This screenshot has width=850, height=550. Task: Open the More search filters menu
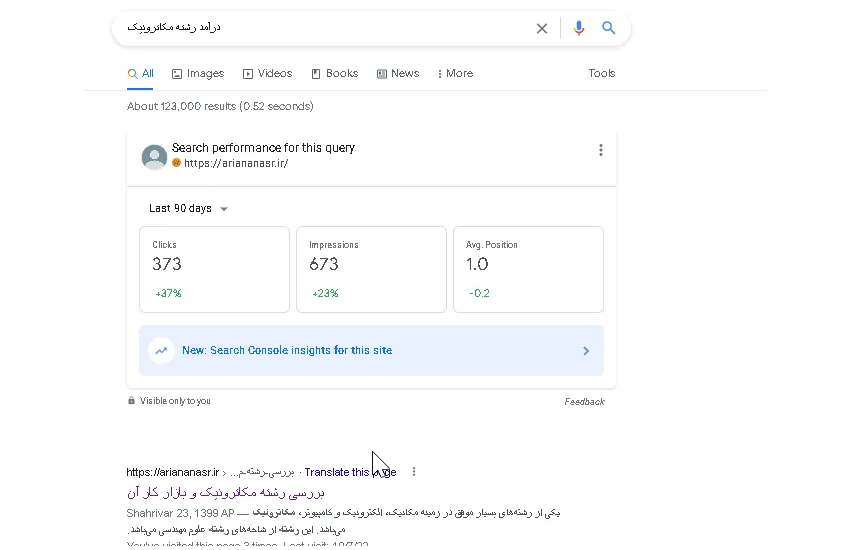coord(455,74)
